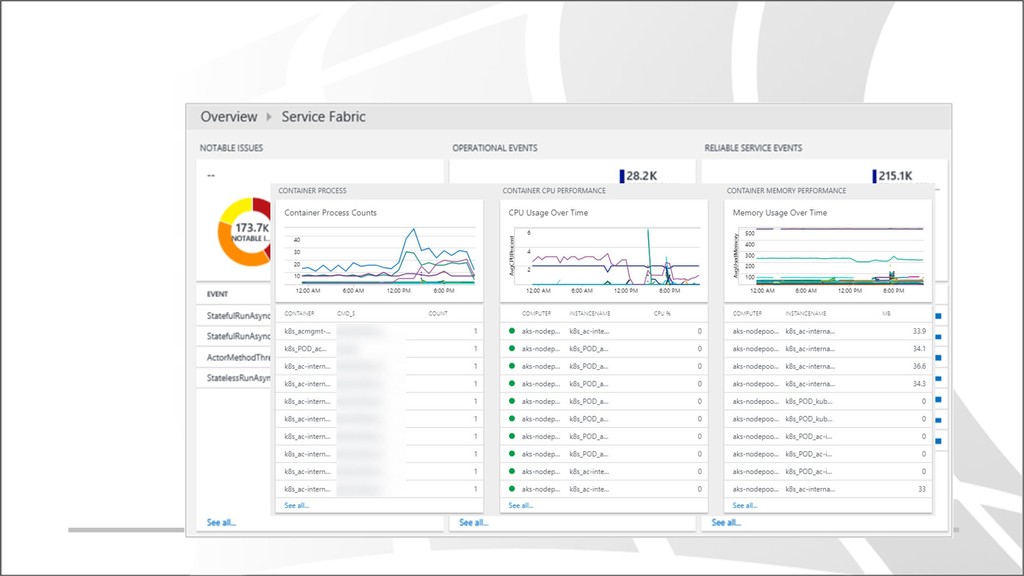The width and height of the screenshot is (1024, 576).
Task: Select the last memory row showing 33 MB
Action: click(x=828, y=489)
